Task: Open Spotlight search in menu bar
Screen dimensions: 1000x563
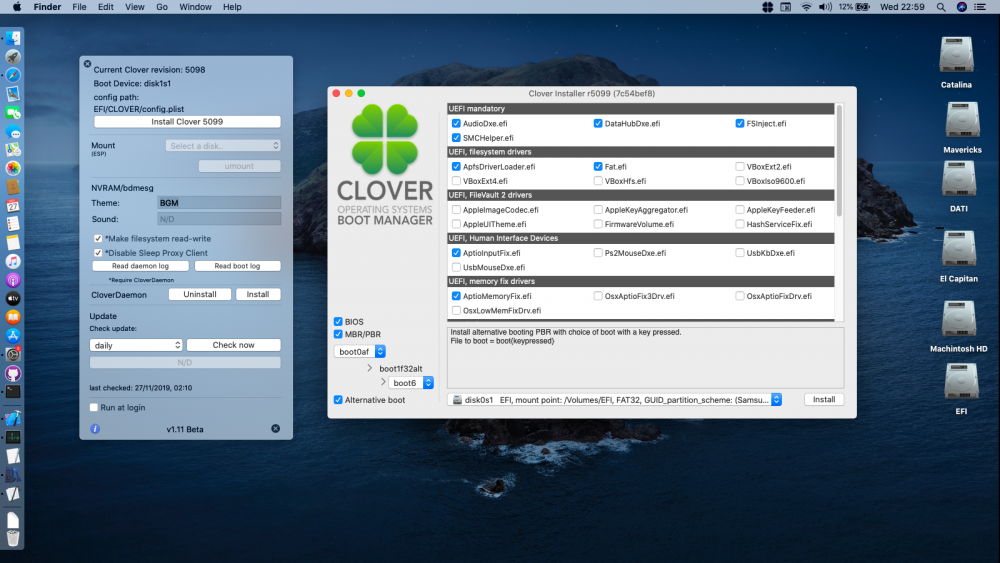Action: pyautogui.click(x=941, y=7)
